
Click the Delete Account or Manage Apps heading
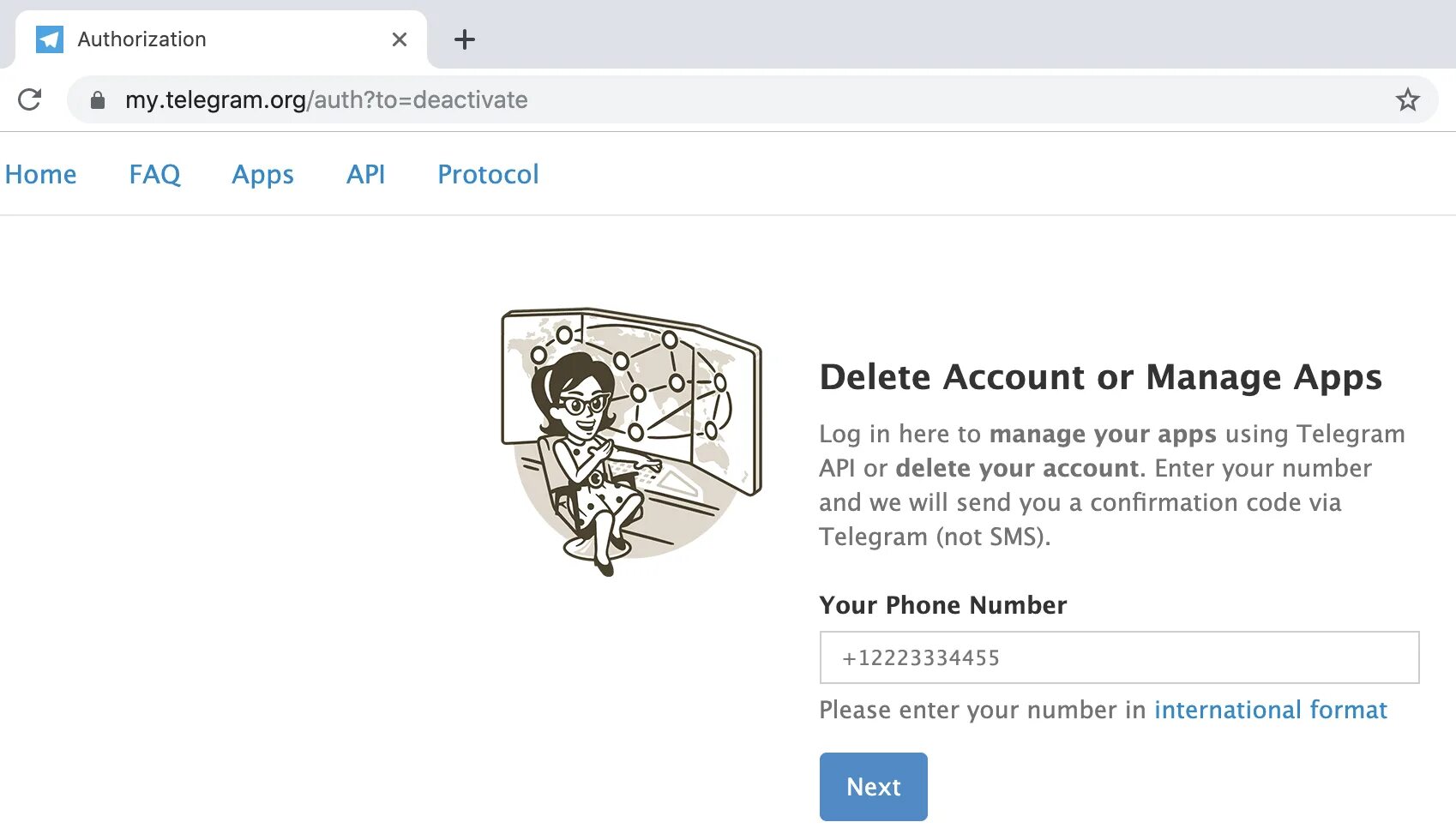[x=1100, y=377]
